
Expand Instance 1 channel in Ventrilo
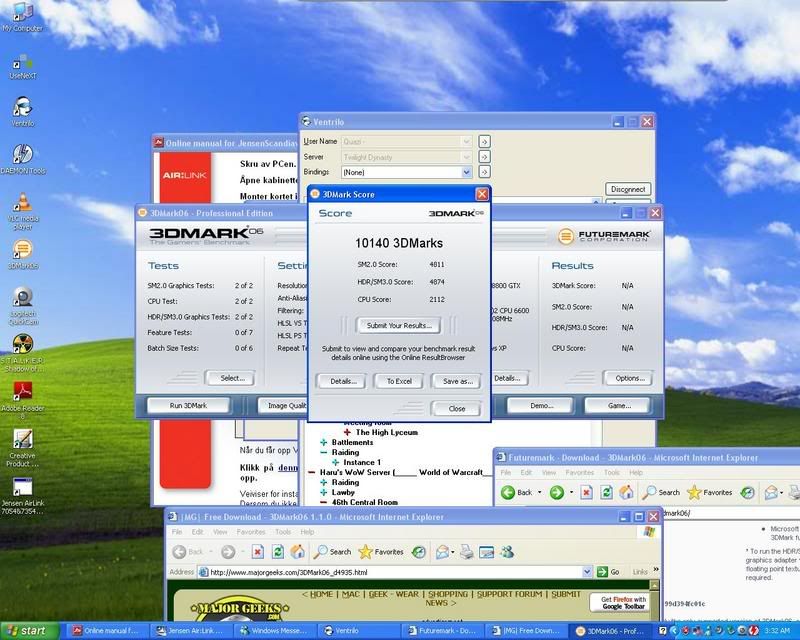click(336, 462)
